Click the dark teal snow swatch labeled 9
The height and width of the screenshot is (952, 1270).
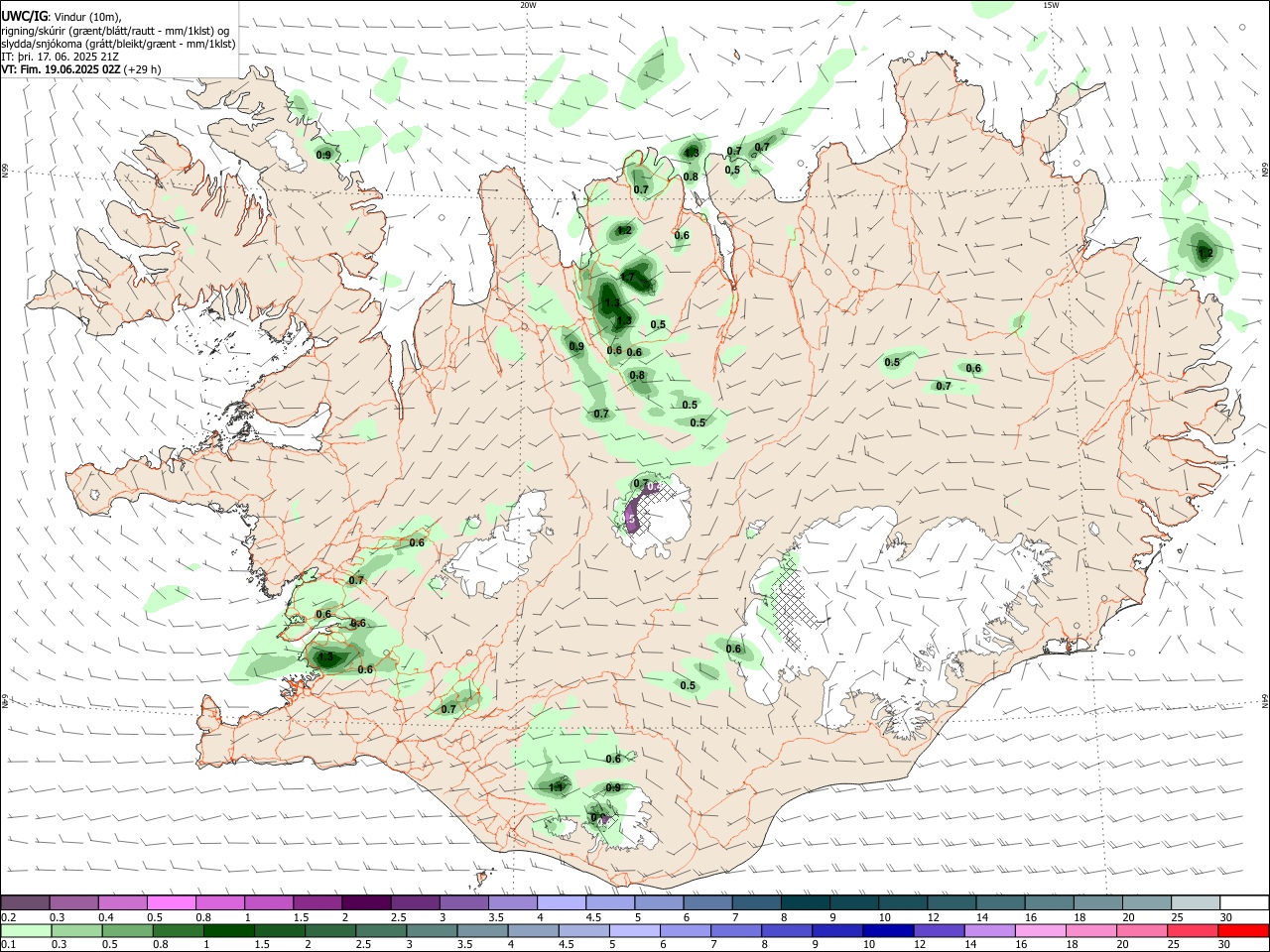coord(854,902)
